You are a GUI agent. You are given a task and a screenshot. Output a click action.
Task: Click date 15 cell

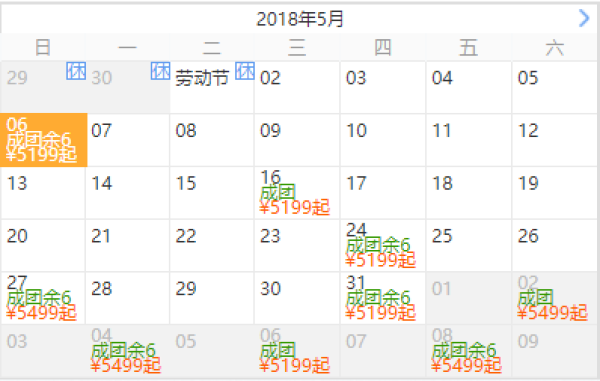212,193
